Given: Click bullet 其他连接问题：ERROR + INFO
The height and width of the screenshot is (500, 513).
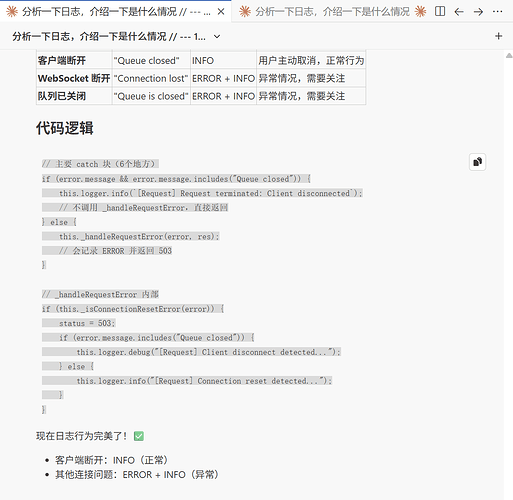Looking at the screenshot, I should (137, 475).
